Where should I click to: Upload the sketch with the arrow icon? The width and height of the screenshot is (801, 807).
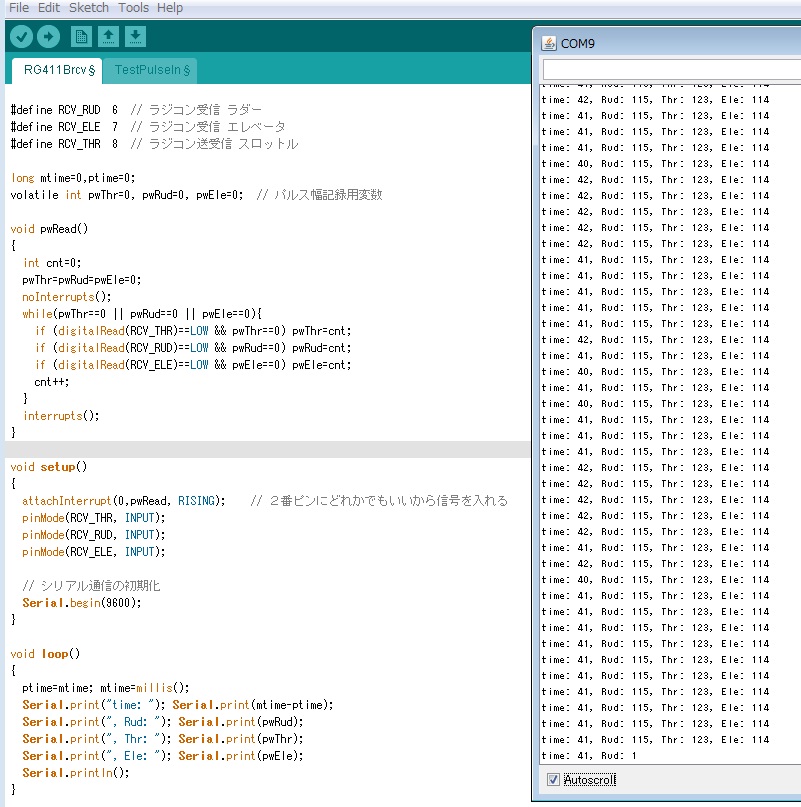(x=48, y=37)
